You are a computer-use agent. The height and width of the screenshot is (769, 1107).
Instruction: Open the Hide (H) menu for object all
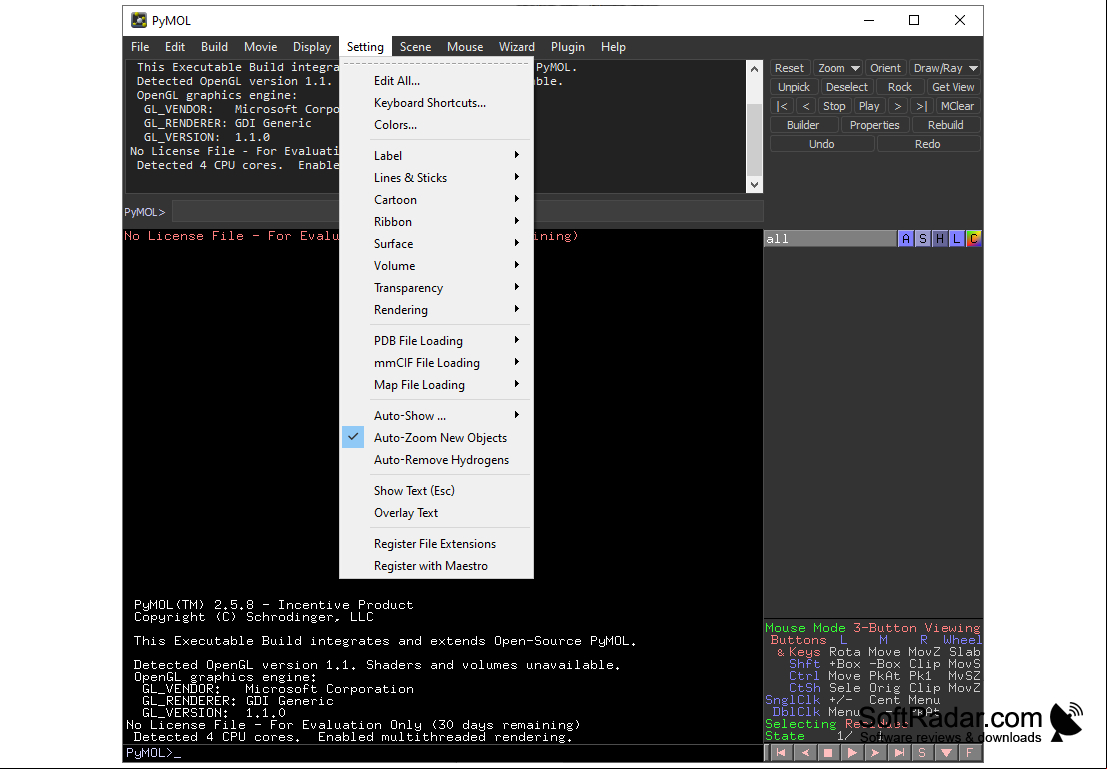(x=940, y=239)
